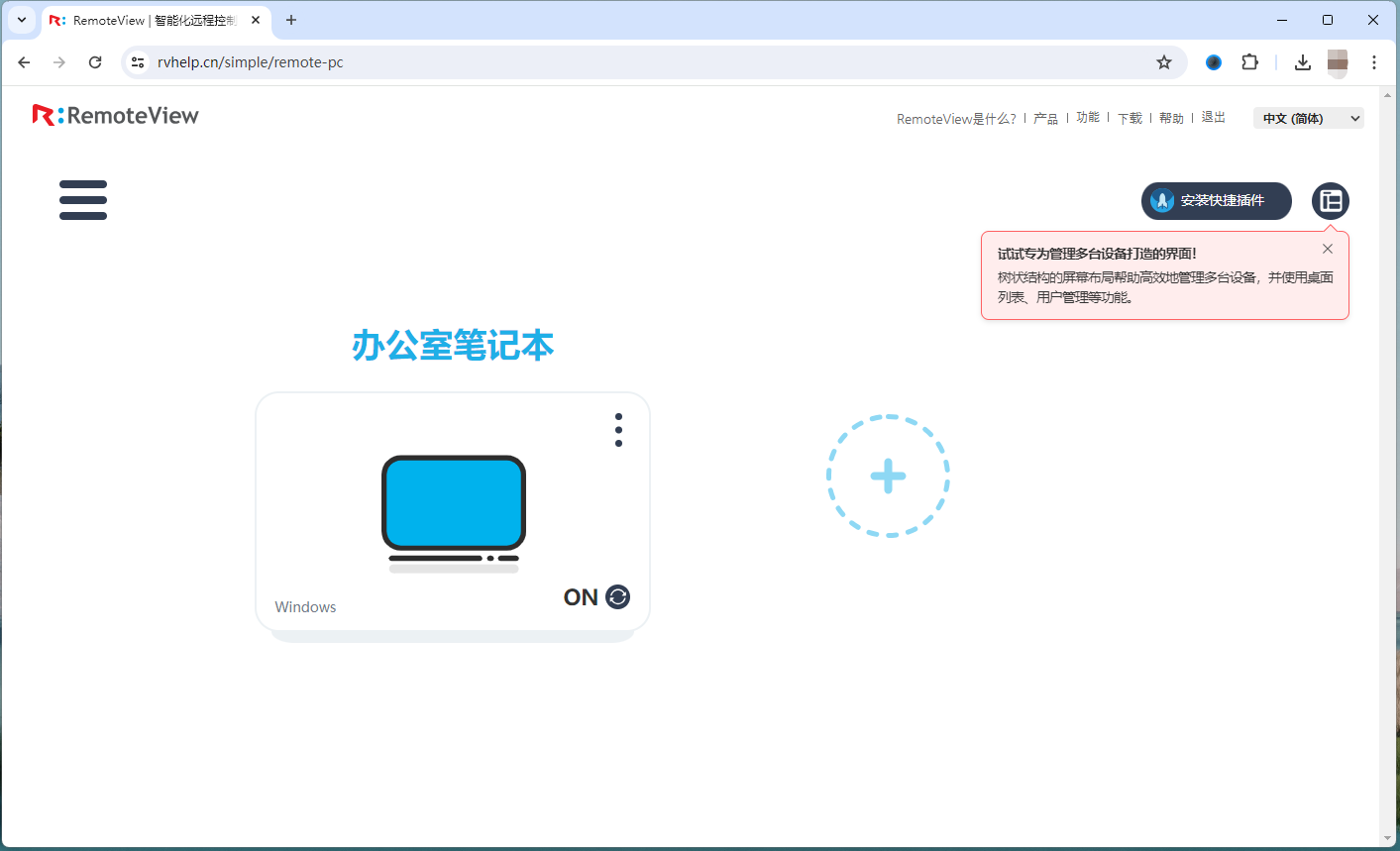
Task: Click the blue extension icon in the toolbar
Action: pos(1214,62)
